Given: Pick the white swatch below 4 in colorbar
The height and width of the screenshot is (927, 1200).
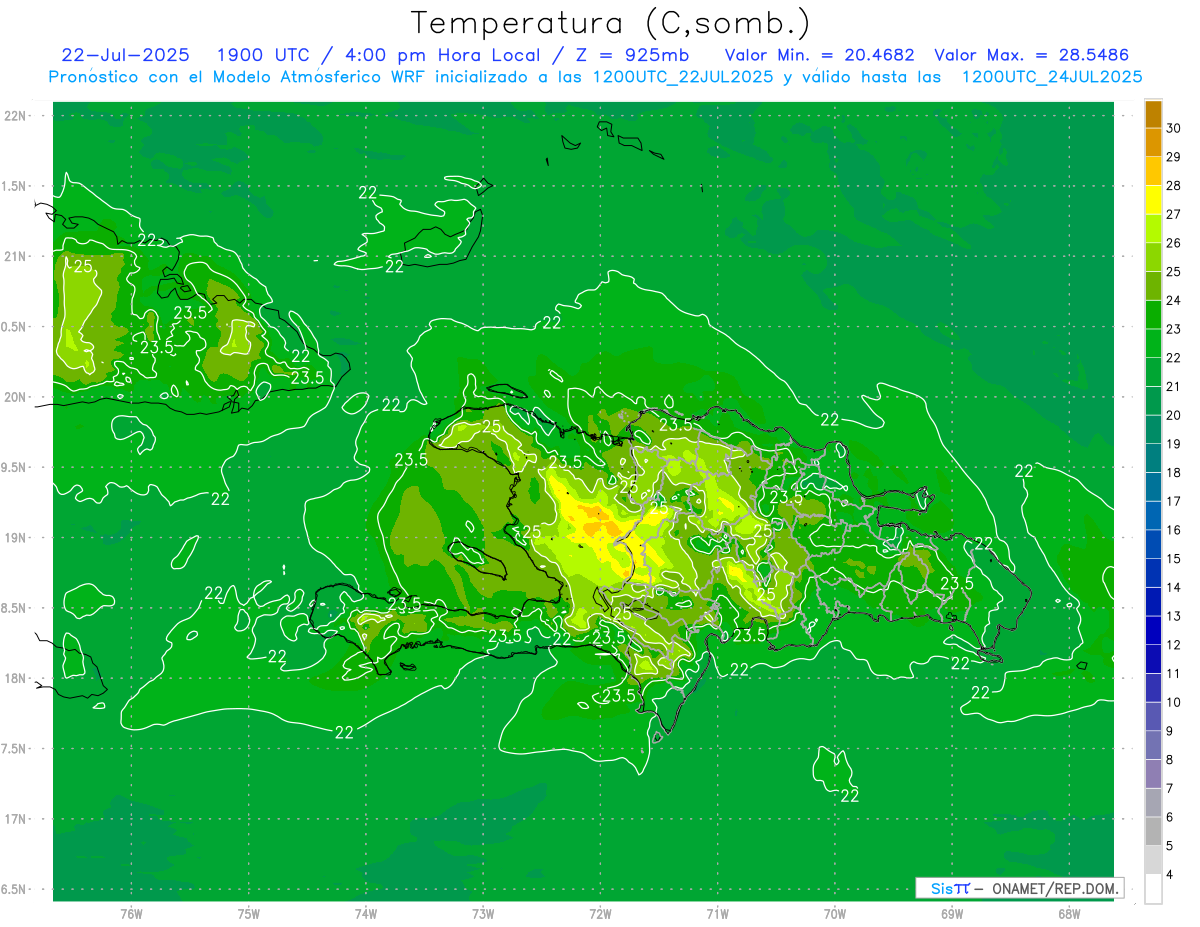Looking at the screenshot, I should pyautogui.click(x=1153, y=888).
